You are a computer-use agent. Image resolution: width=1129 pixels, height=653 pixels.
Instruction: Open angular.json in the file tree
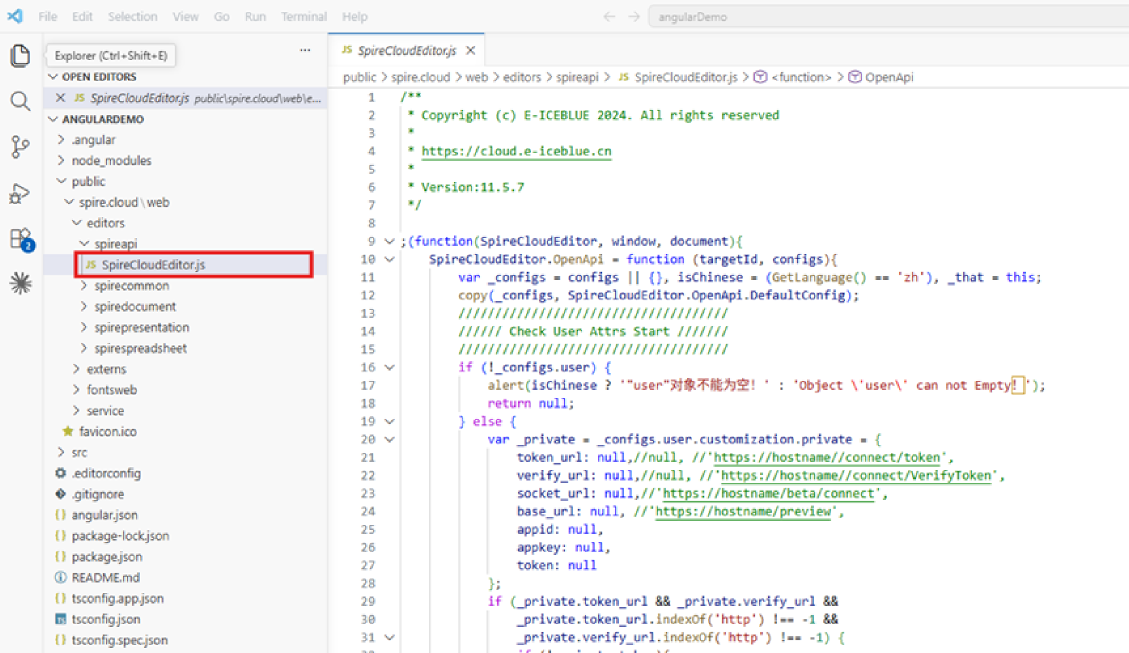click(104, 515)
